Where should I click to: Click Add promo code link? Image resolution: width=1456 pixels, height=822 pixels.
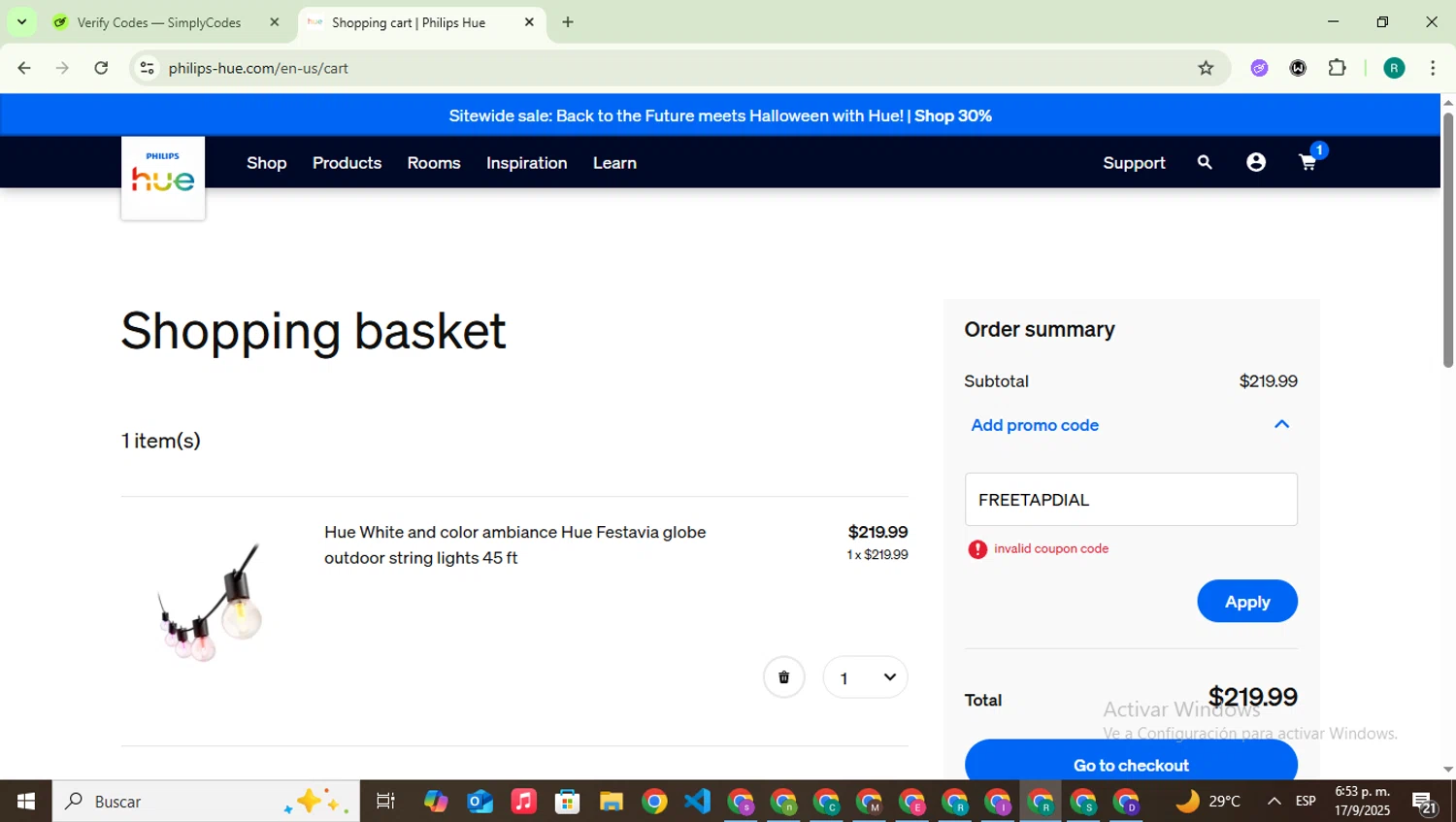click(1035, 425)
